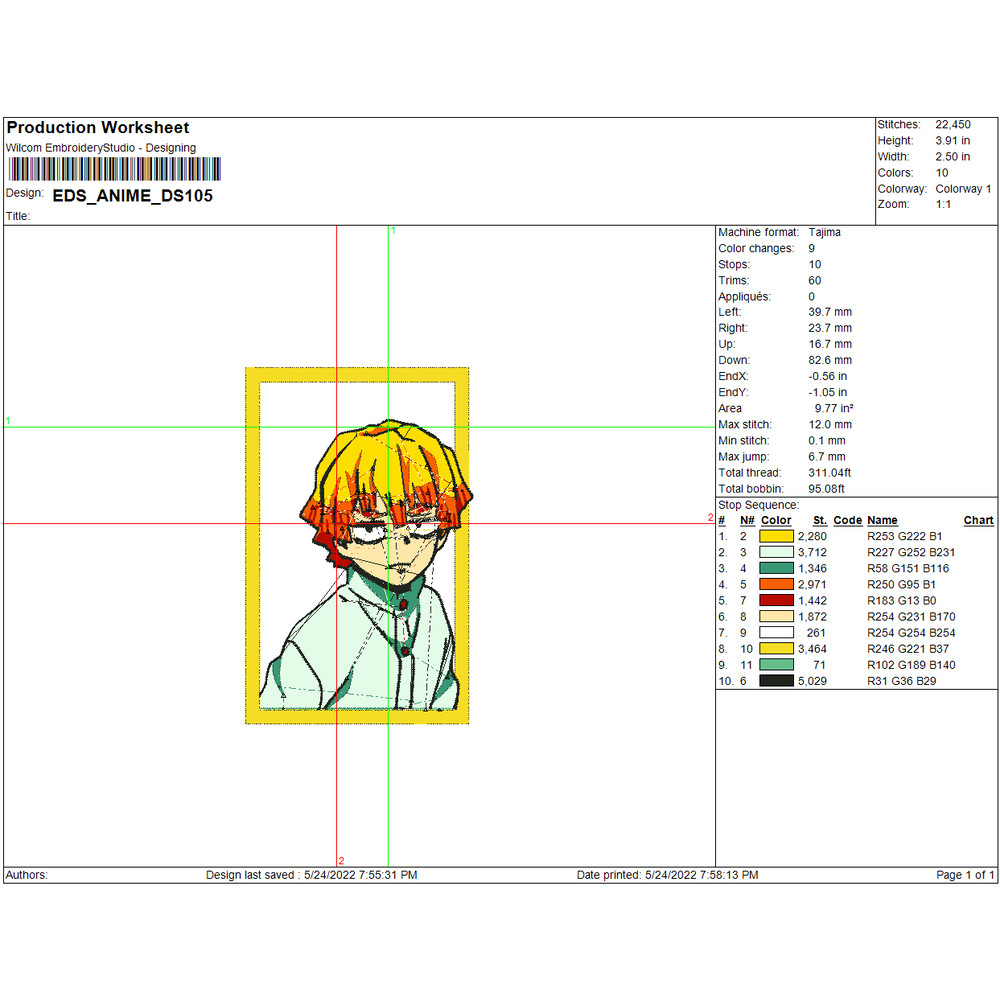Image resolution: width=1000 pixels, height=1000 pixels.
Task: Click the cream swatch in stop 6
Action: click(x=776, y=617)
